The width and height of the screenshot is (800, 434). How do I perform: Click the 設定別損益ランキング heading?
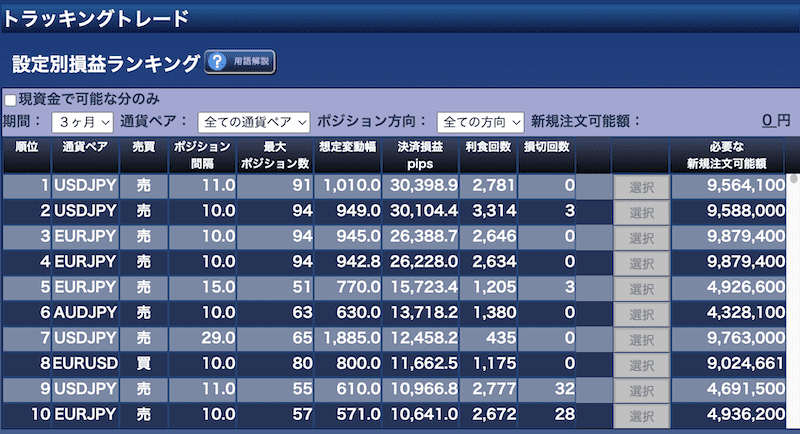coord(106,64)
